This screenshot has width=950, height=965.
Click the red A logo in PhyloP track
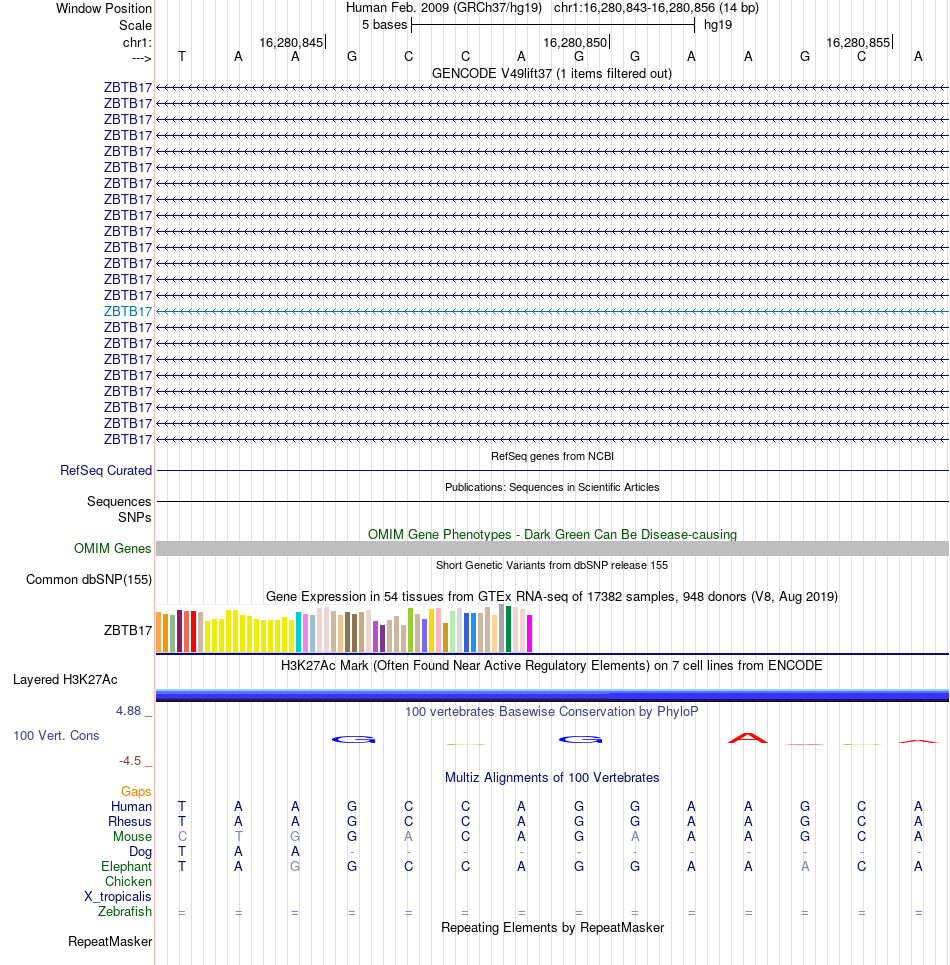coord(748,738)
